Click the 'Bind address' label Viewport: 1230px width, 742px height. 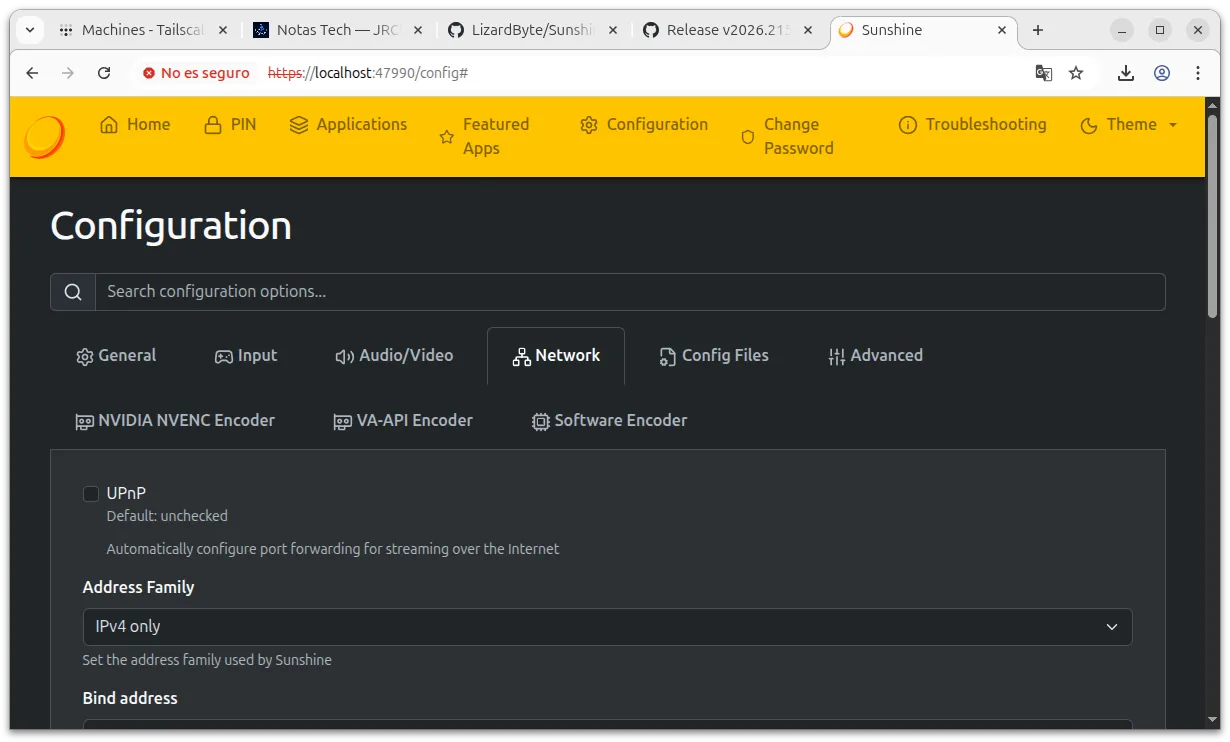(x=130, y=698)
